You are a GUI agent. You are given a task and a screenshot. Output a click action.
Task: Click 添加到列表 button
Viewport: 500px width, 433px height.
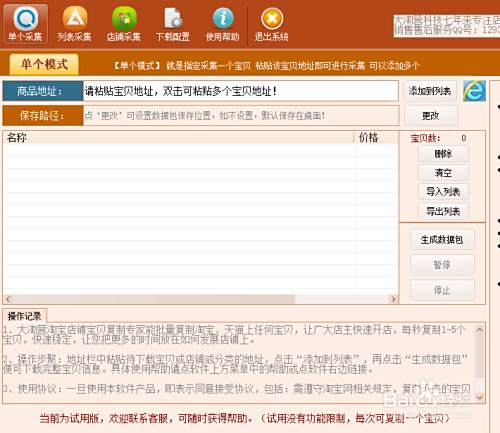click(x=430, y=91)
